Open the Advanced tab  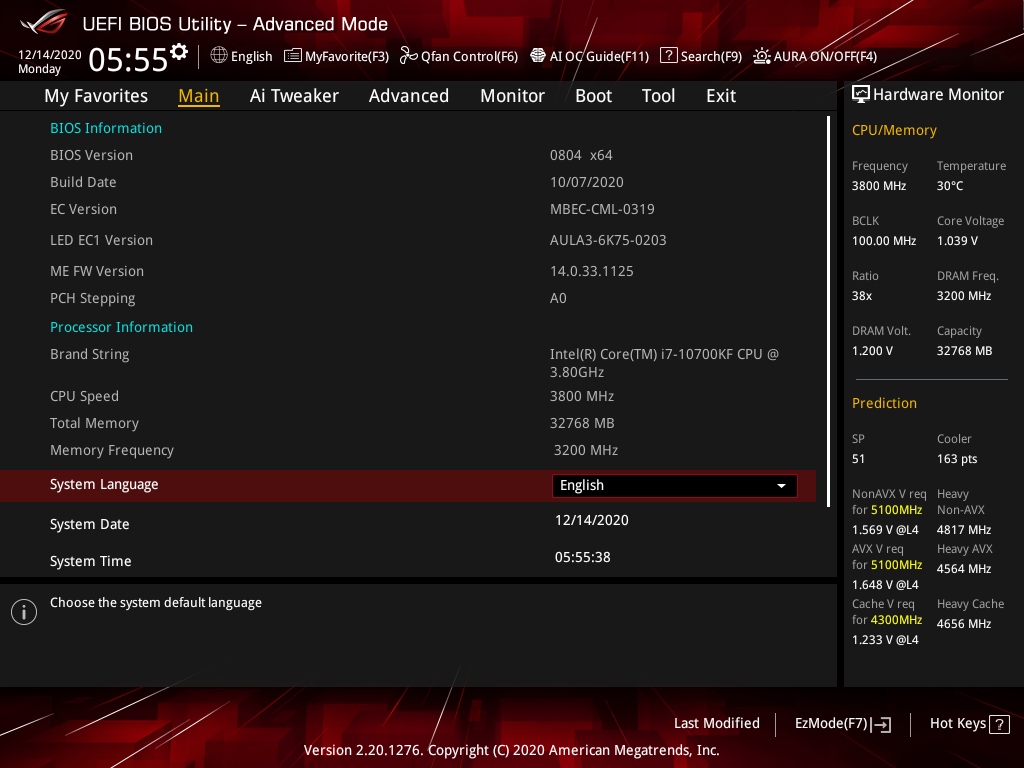(x=408, y=96)
